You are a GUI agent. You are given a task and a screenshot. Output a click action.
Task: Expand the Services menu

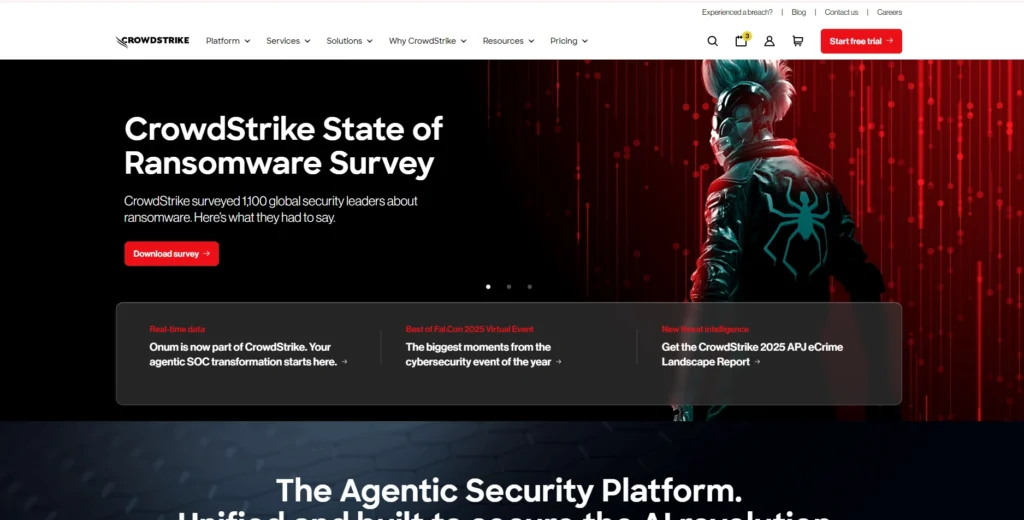(x=288, y=41)
